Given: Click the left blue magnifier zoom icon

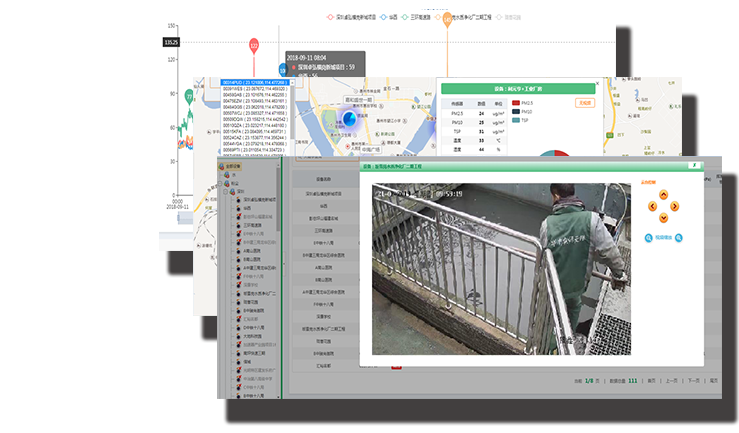Looking at the screenshot, I should point(649,238).
